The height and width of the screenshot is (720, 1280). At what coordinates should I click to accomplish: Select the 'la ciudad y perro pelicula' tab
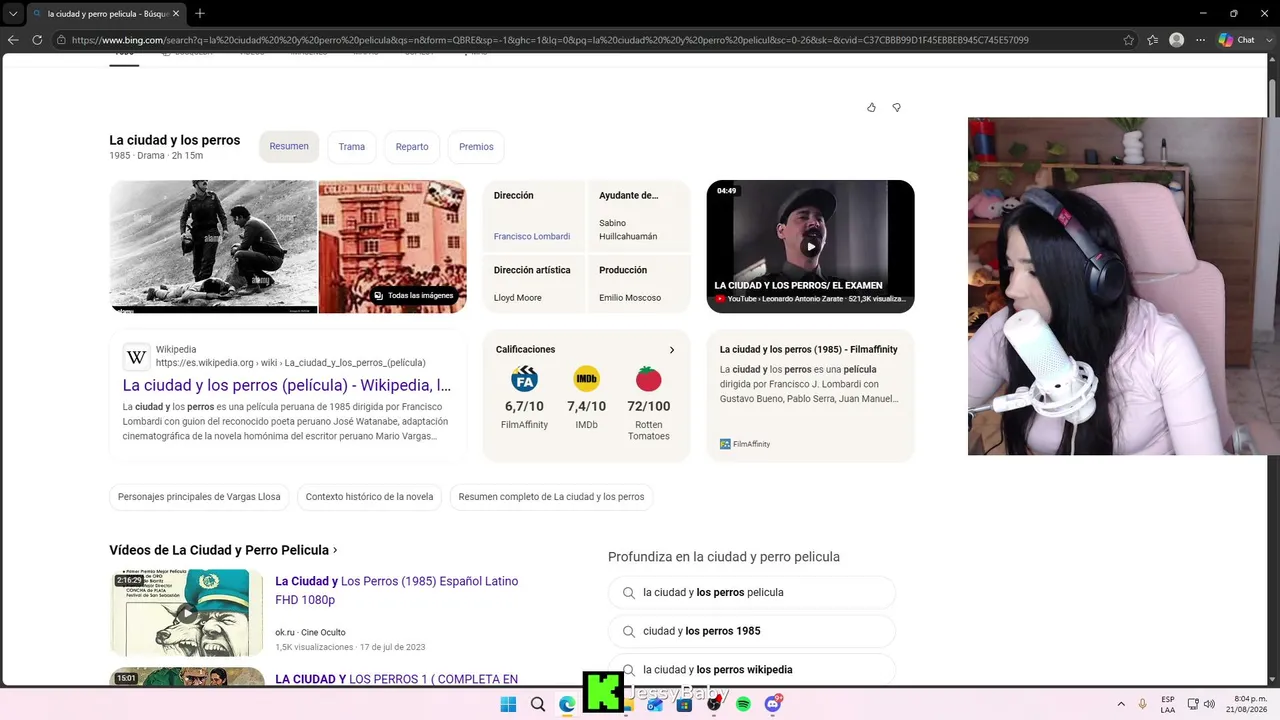[106, 14]
